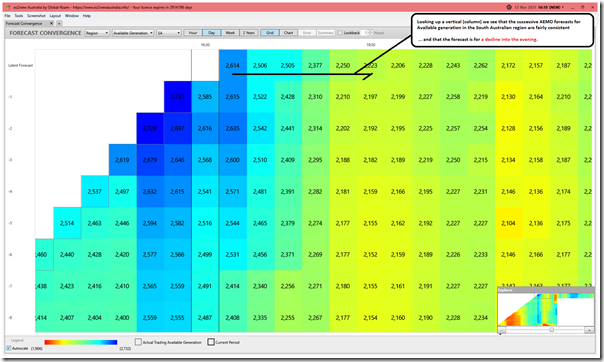This screenshot has width=604, height=362.
Task: Adjust the Explorer zoom slider handle
Action: 552,330
